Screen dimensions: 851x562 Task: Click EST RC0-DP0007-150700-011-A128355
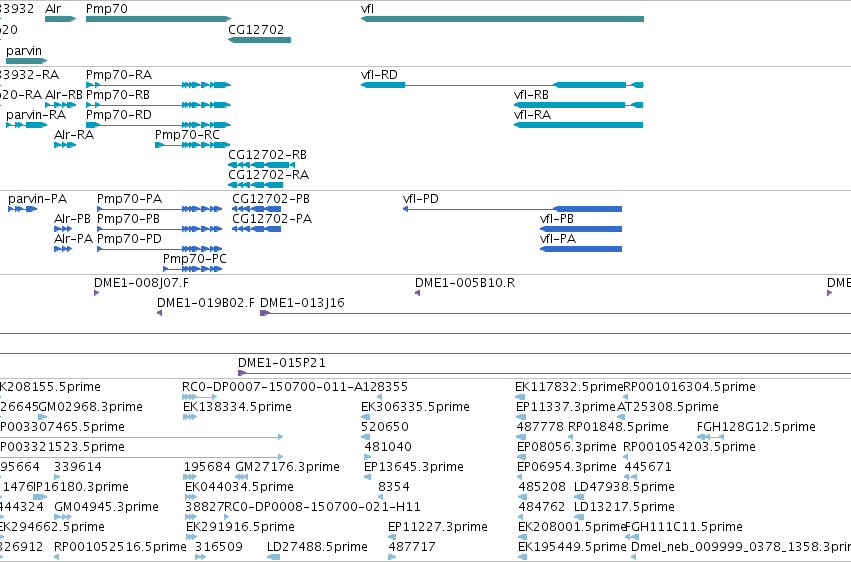295,387
